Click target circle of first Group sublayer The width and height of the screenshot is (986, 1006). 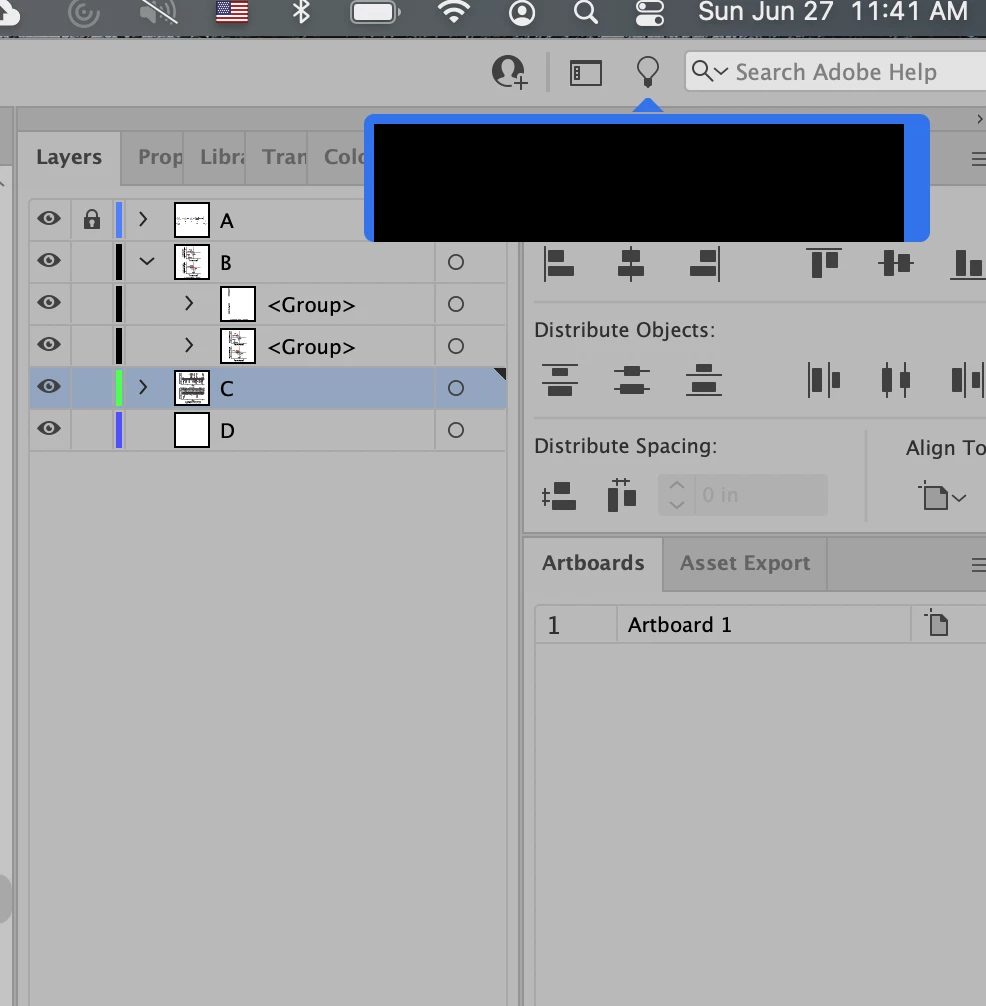455,304
